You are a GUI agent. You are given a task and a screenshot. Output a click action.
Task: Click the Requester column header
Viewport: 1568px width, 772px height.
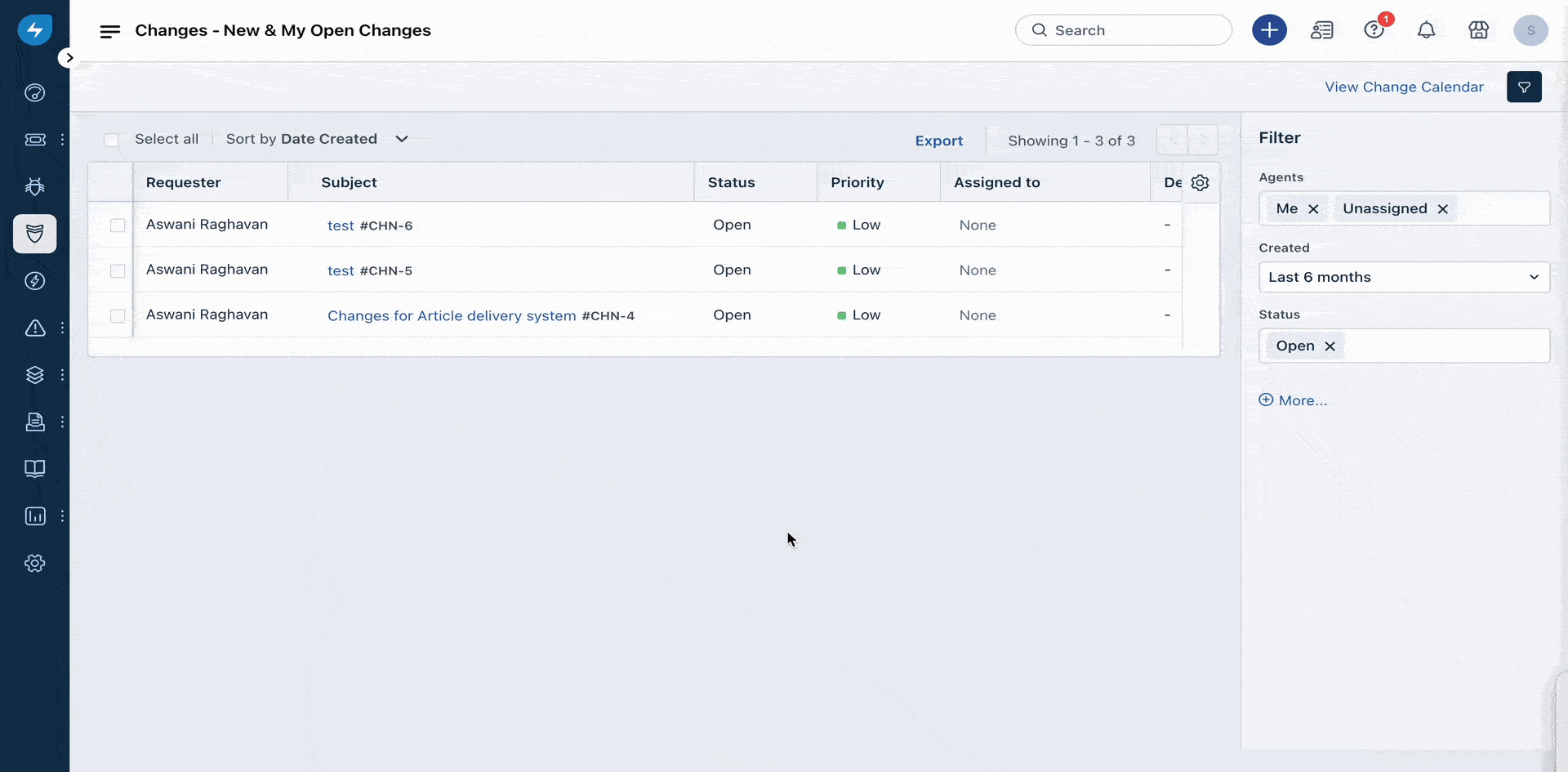pyautogui.click(x=183, y=182)
